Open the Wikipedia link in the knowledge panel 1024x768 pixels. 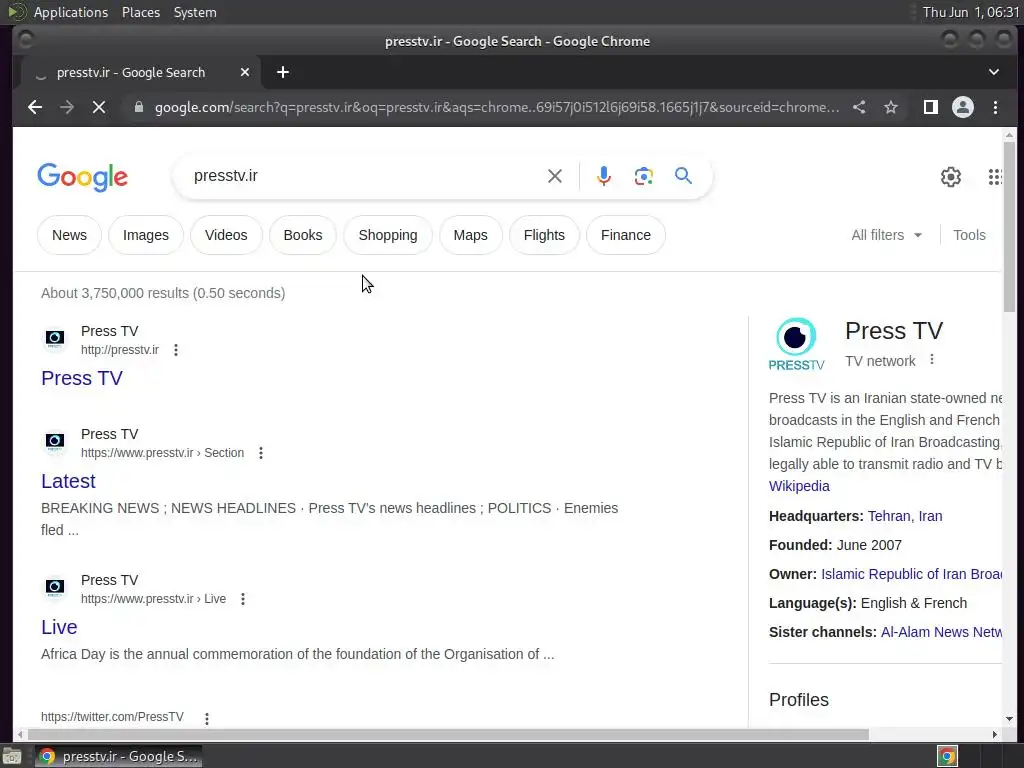point(799,486)
